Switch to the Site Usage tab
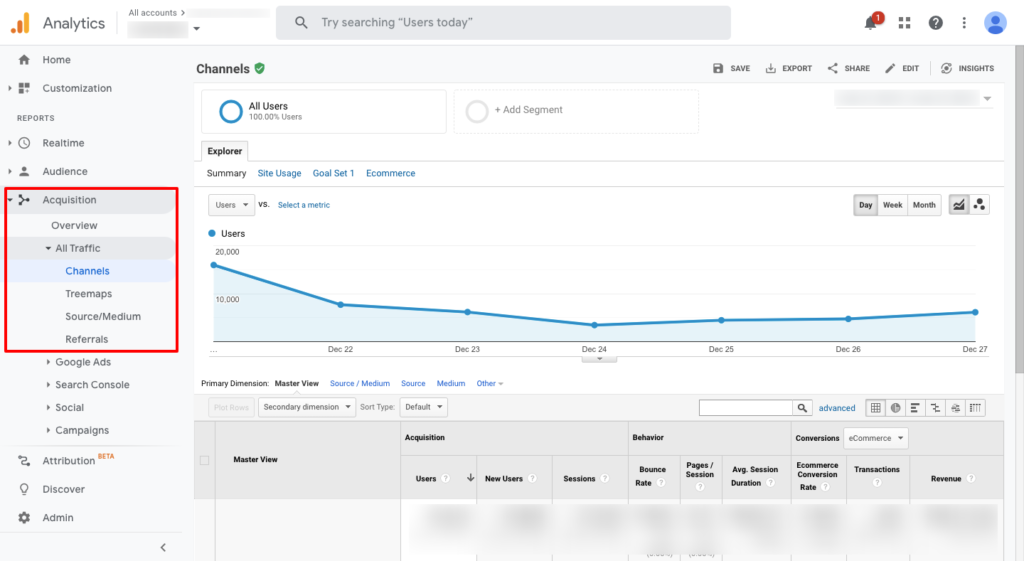1024x561 pixels. pos(279,173)
